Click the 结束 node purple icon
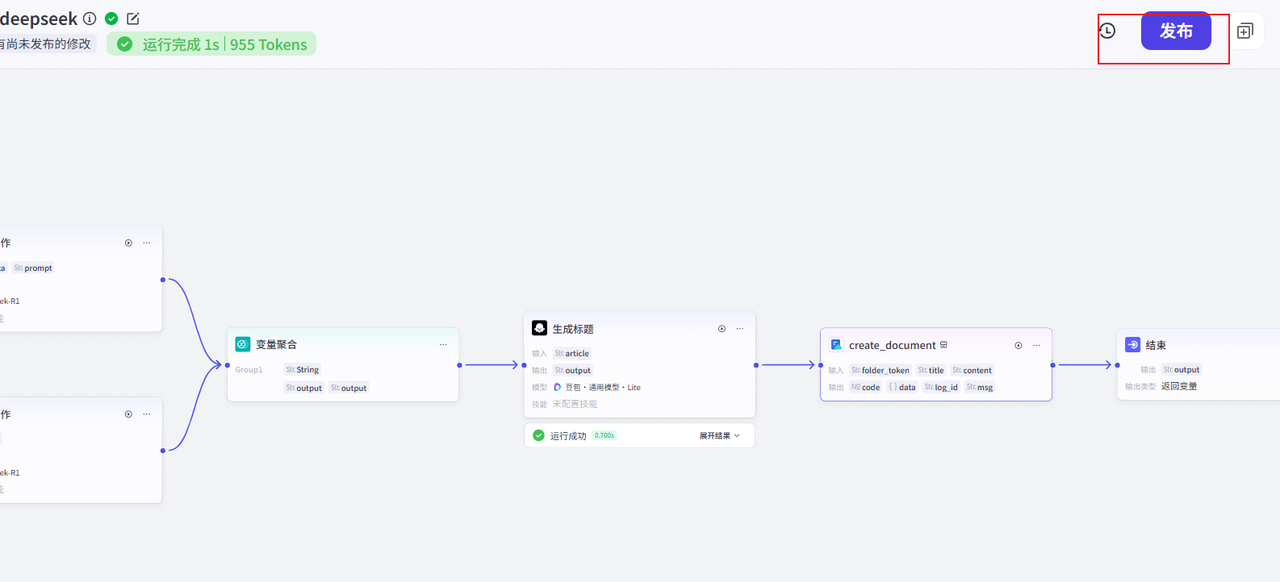The height and width of the screenshot is (582, 1280). coord(1133,345)
